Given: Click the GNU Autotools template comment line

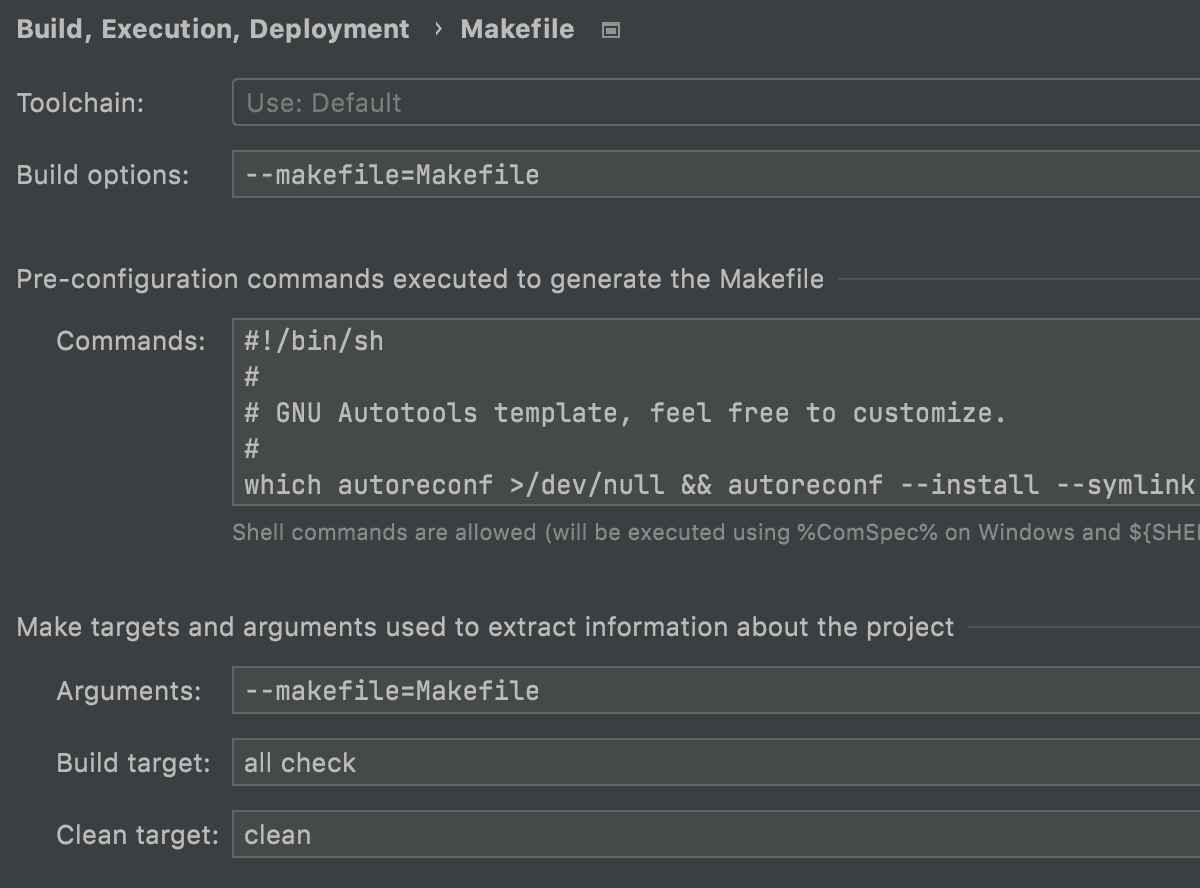Looking at the screenshot, I should click(625, 412).
